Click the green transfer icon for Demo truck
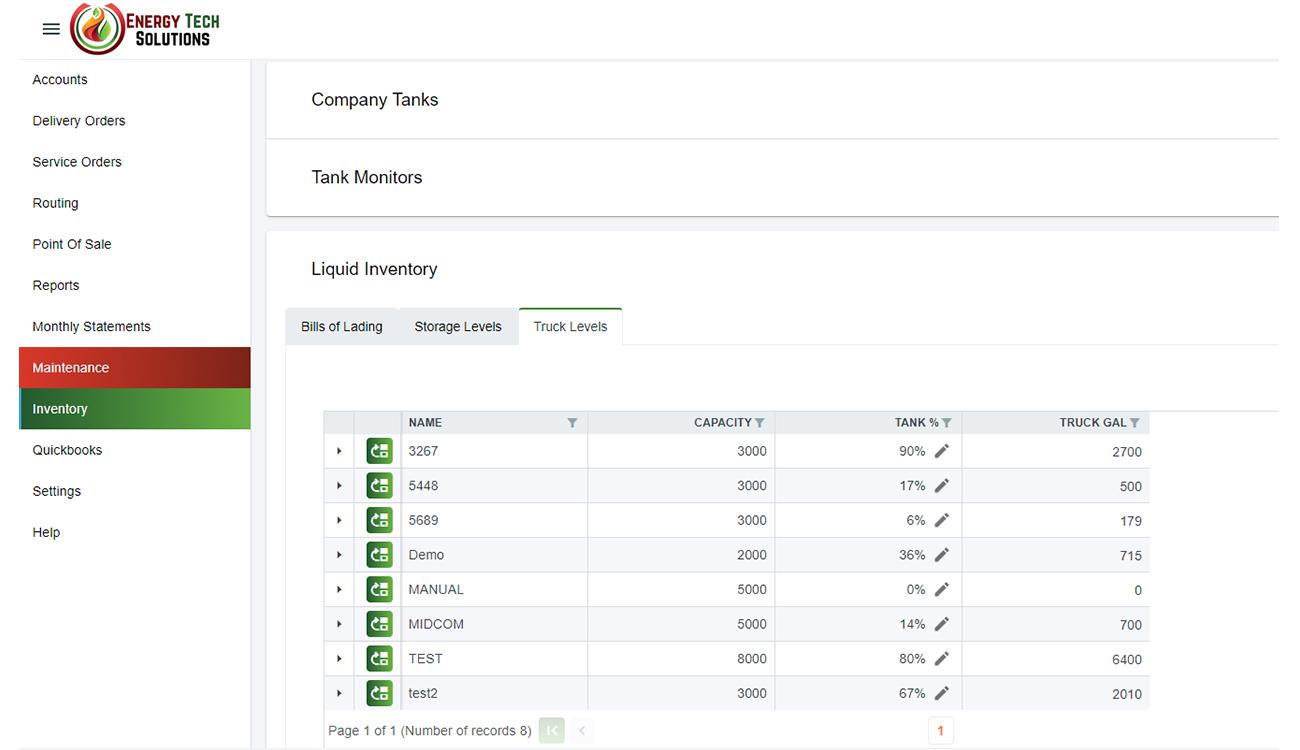The width and height of the screenshot is (1300, 750). click(x=379, y=555)
